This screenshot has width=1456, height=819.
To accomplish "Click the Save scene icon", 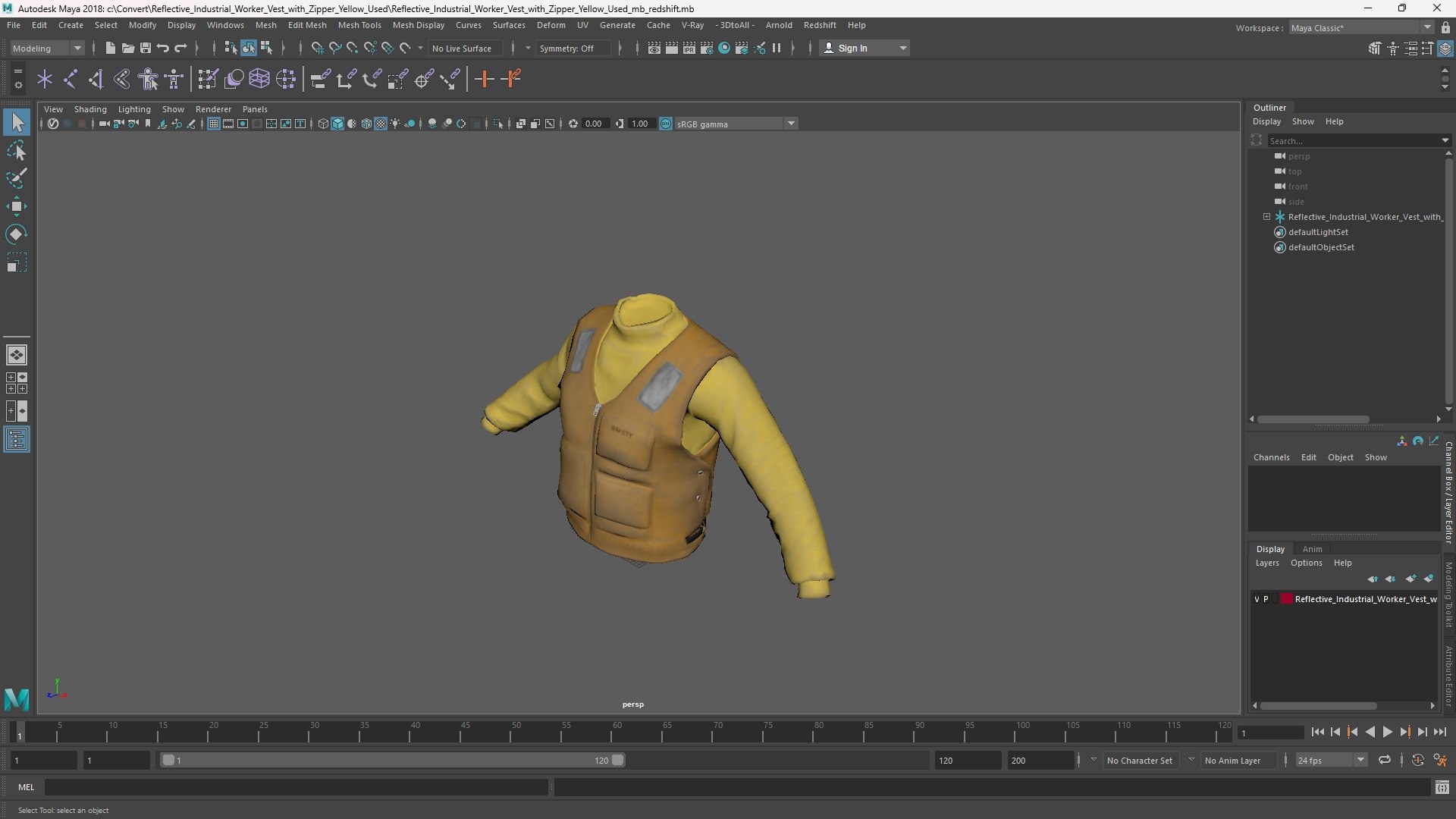I will pyautogui.click(x=146, y=48).
